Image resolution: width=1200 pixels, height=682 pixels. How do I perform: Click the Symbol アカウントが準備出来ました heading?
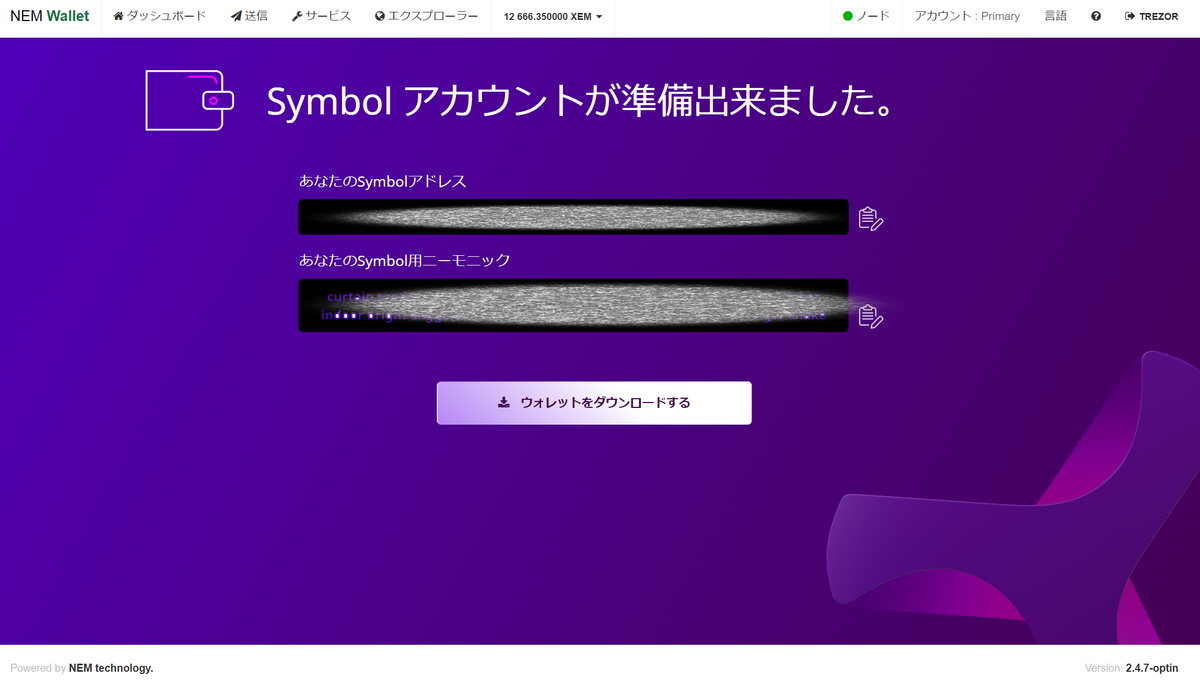[580, 101]
